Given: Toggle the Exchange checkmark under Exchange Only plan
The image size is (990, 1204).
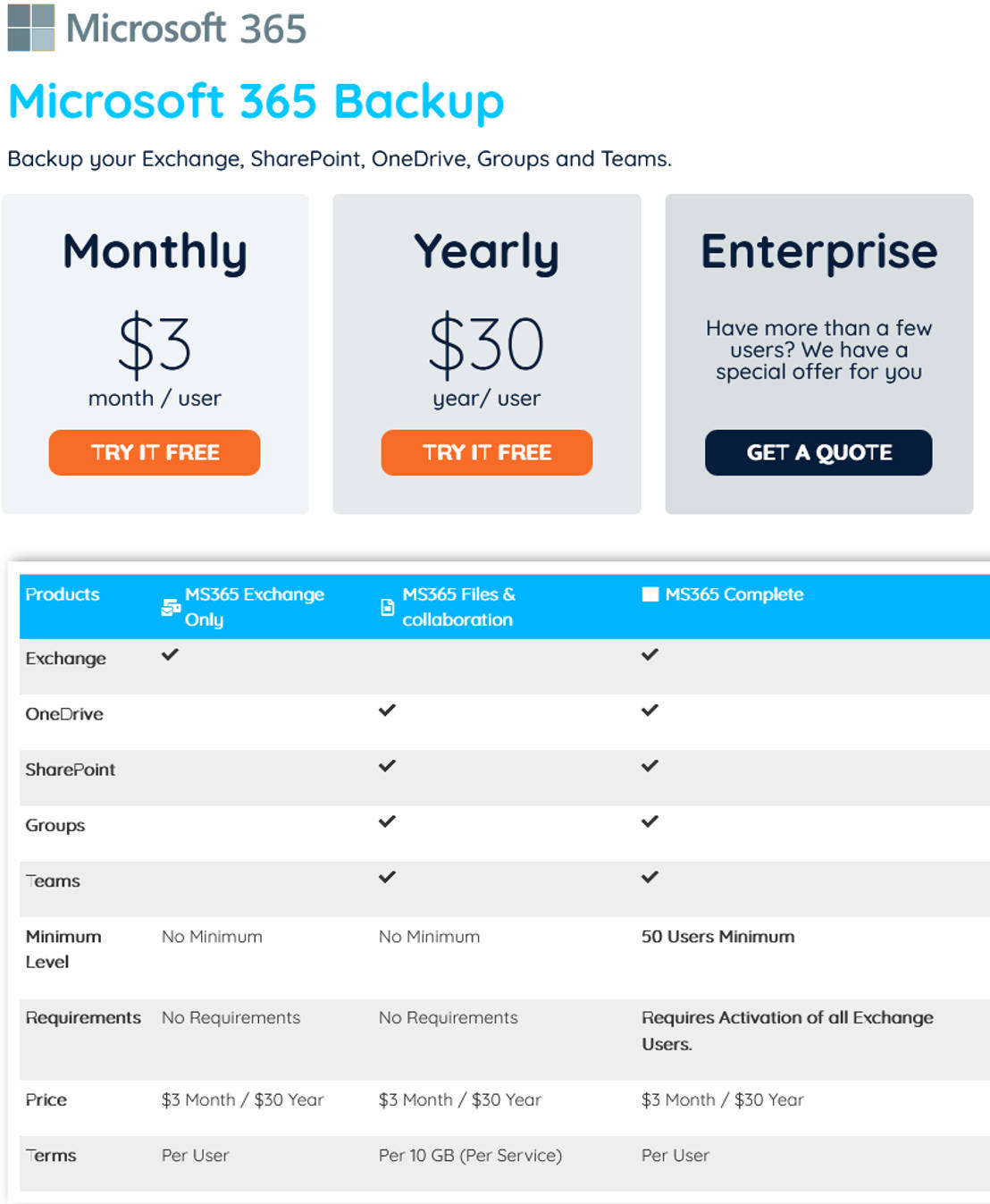Looking at the screenshot, I should pos(169,655).
